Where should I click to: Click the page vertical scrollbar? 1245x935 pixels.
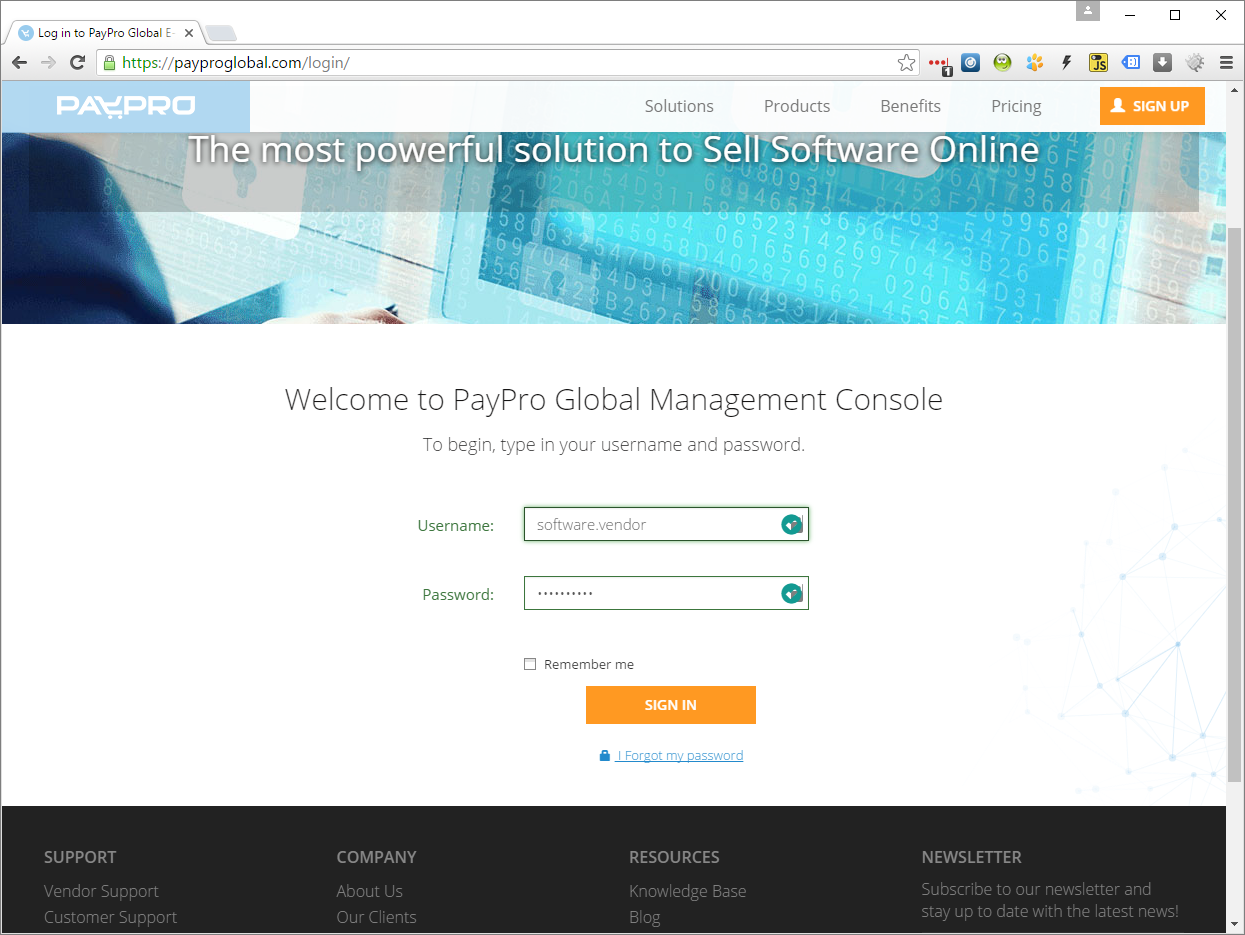pyautogui.click(x=1235, y=506)
